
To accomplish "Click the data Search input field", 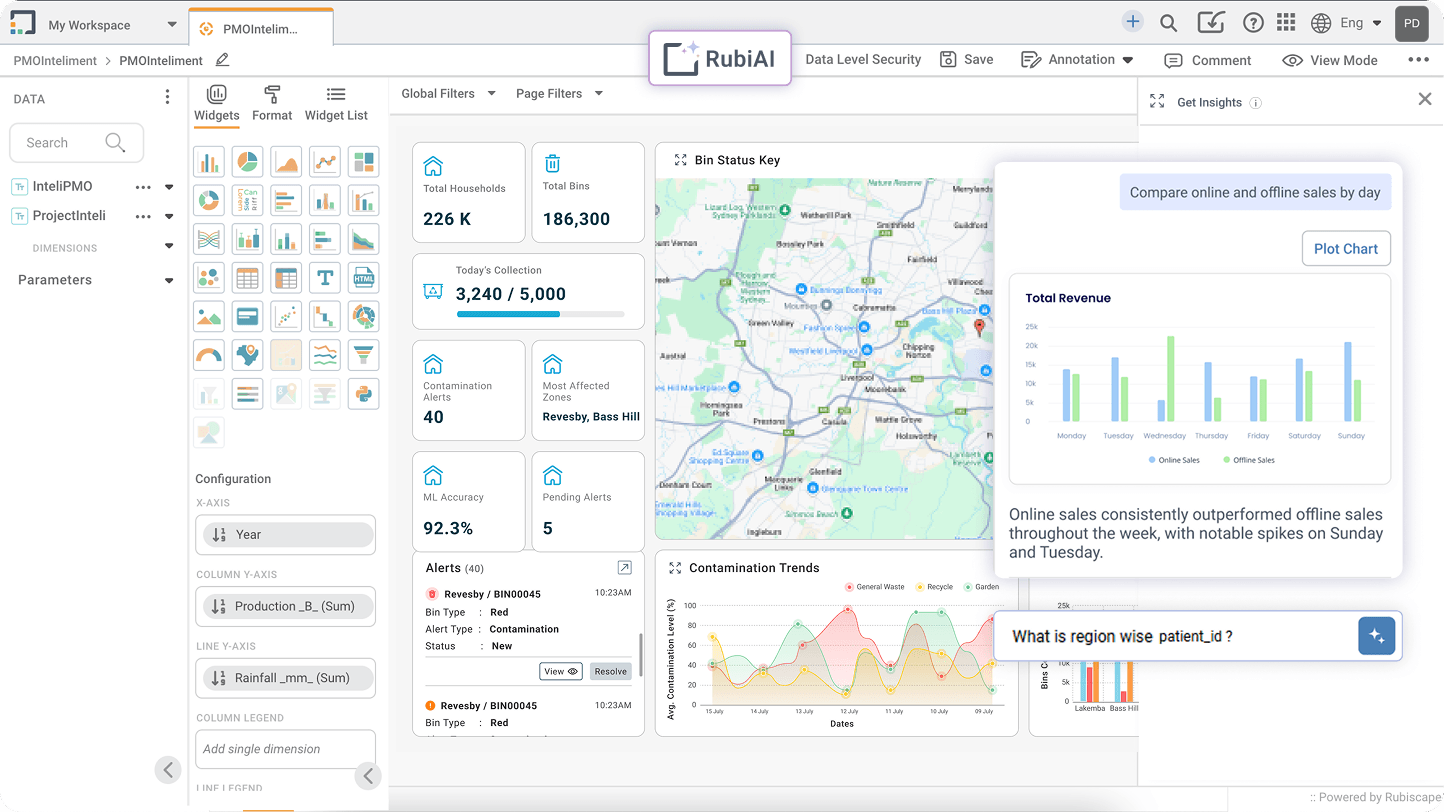I will [x=76, y=143].
